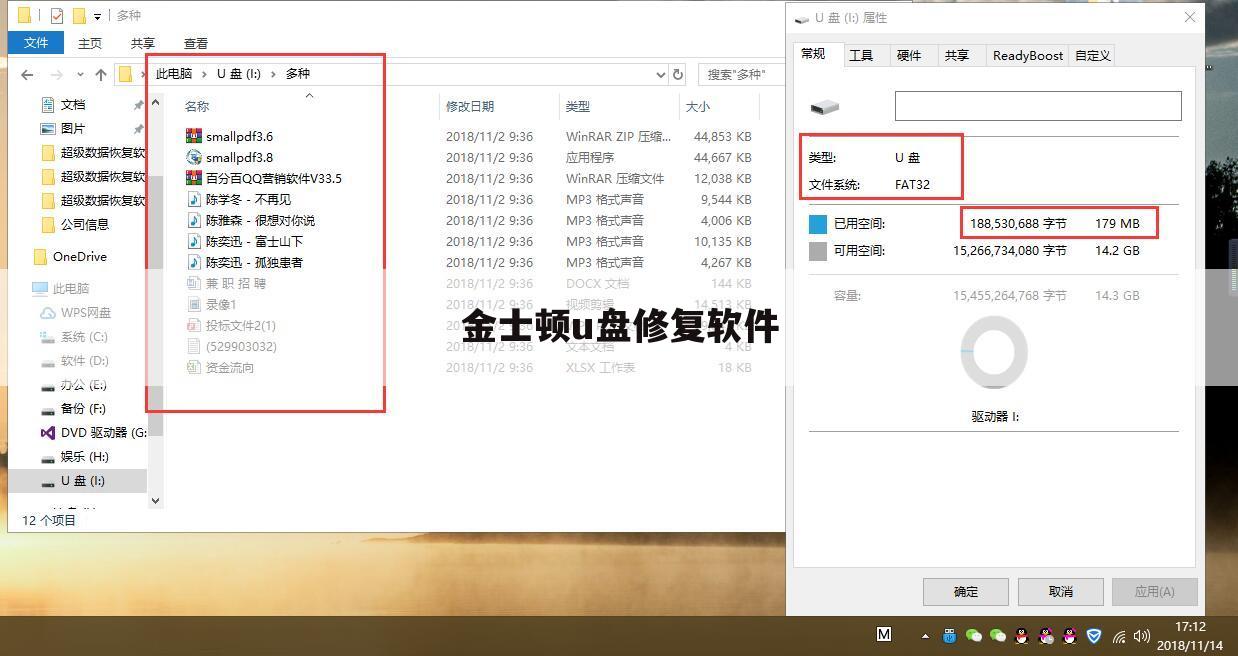Click the 搜索"多种" search box
Image resolution: width=1238 pixels, height=656 pixels.
point(740,74)
